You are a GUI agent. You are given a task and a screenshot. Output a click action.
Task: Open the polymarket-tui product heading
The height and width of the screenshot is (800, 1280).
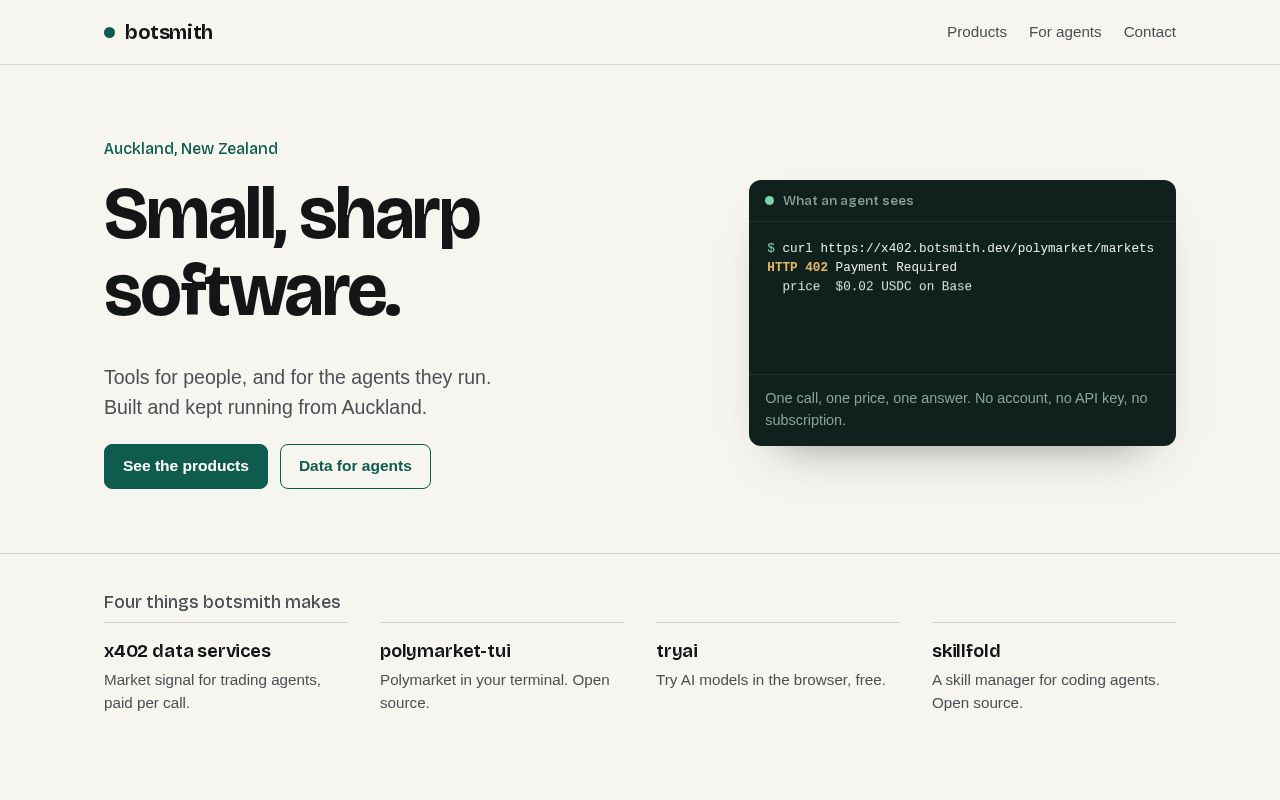pyautogui.click(x=445, y=651)
